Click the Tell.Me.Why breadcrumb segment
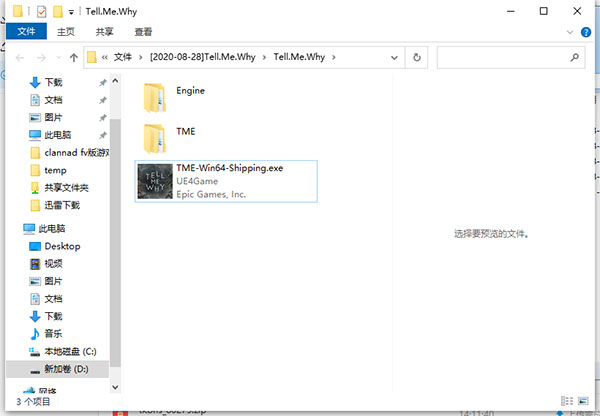 (x=299, y=57)
